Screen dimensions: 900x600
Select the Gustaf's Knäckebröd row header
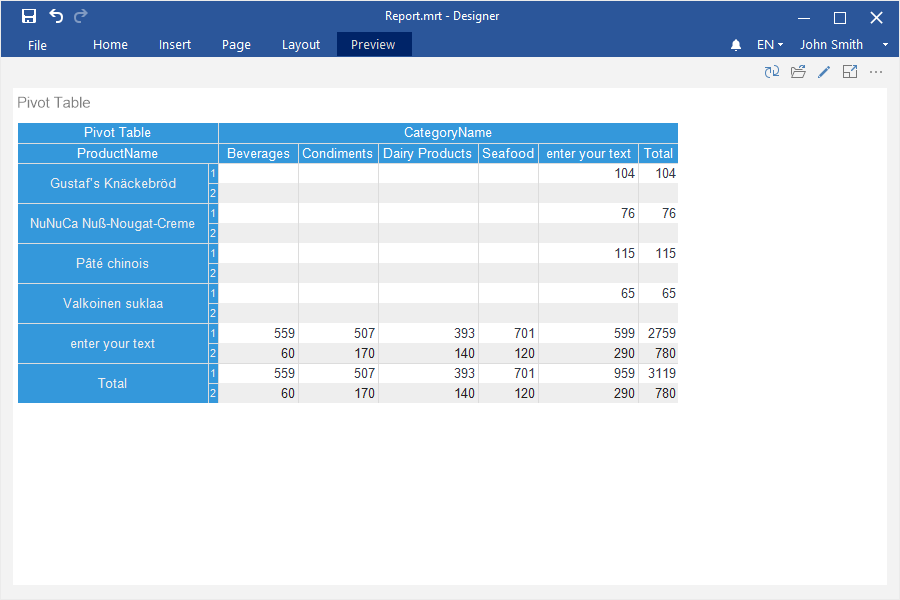tap(113, 184)
